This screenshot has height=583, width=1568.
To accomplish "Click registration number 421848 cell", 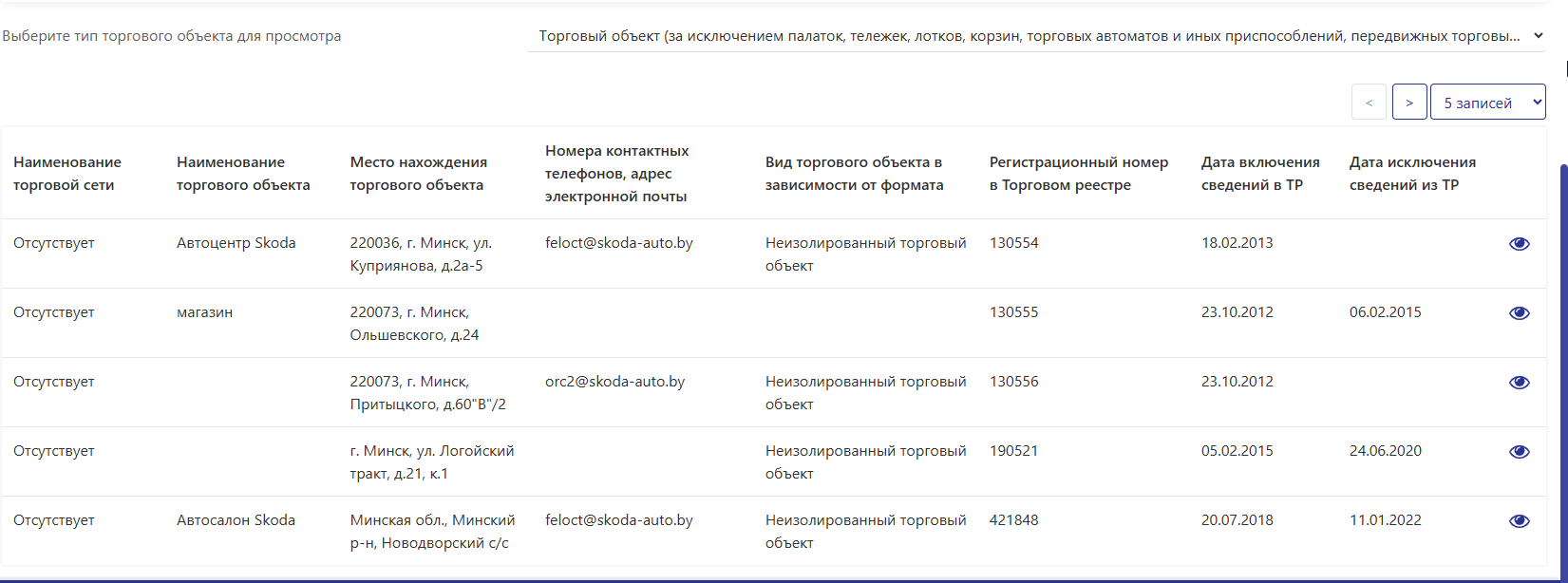I will tap(1013, 520).
